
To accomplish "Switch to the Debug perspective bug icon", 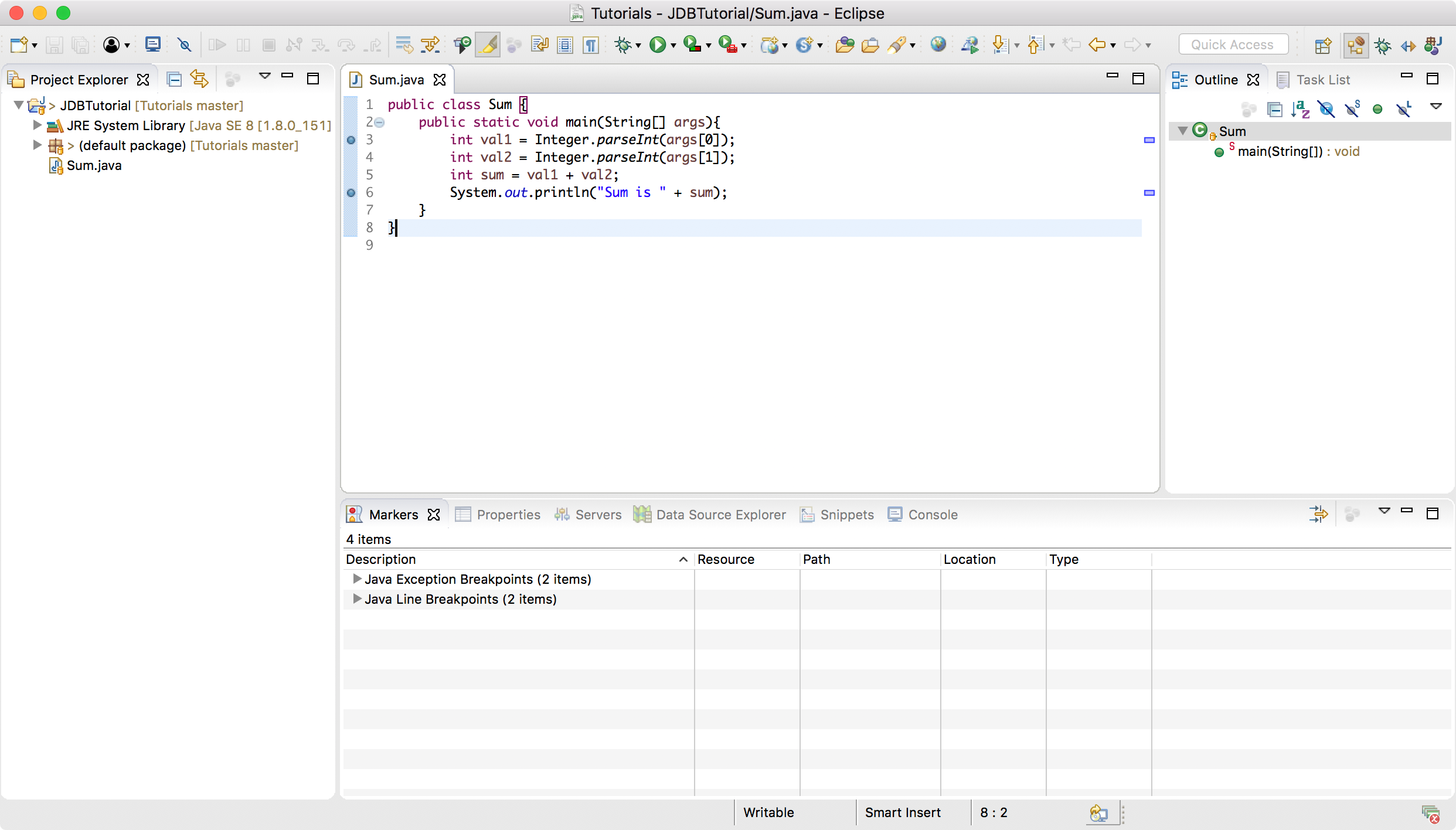I will click(x=1383, y=45).
